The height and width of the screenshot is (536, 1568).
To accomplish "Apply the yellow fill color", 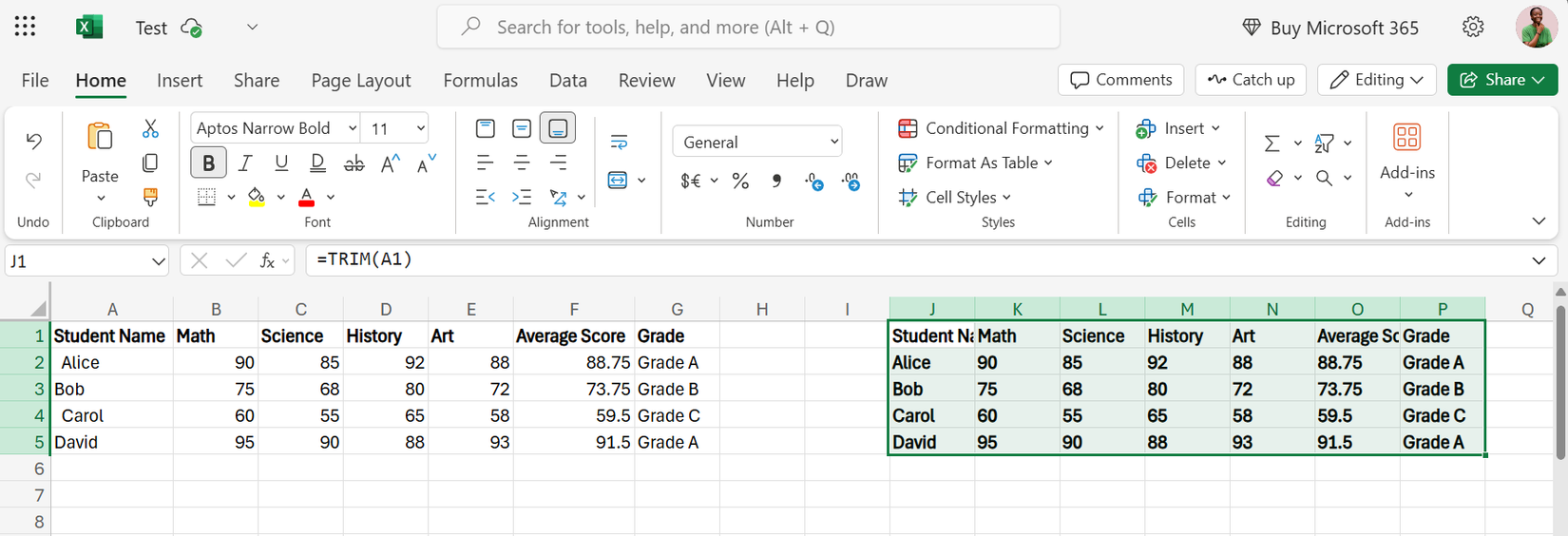I will (x=256, y=197).
